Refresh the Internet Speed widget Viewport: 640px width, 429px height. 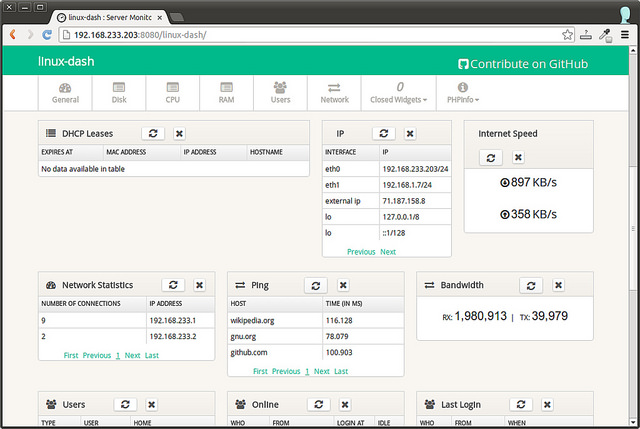[490, 157]
